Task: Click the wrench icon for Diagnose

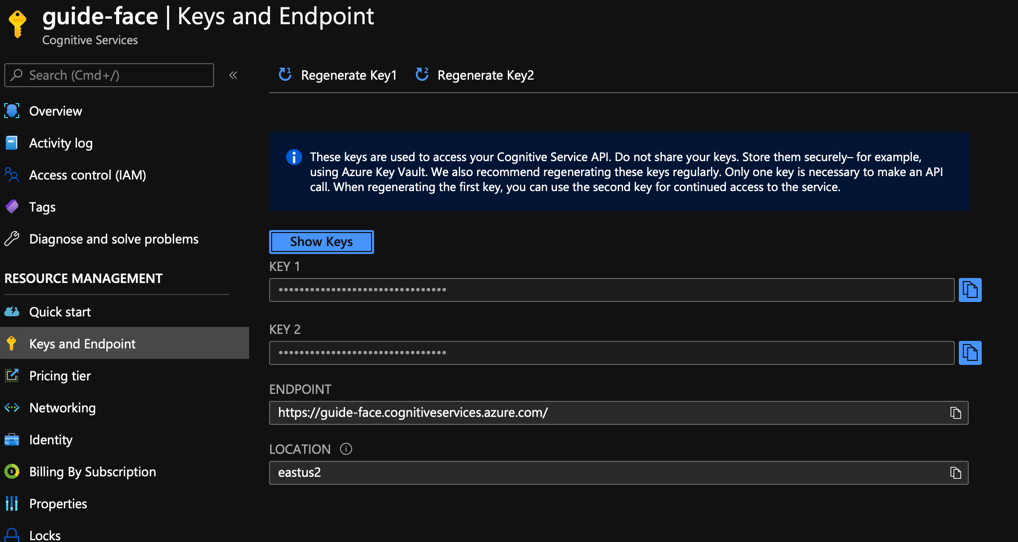Action: [x=12, y=239]
